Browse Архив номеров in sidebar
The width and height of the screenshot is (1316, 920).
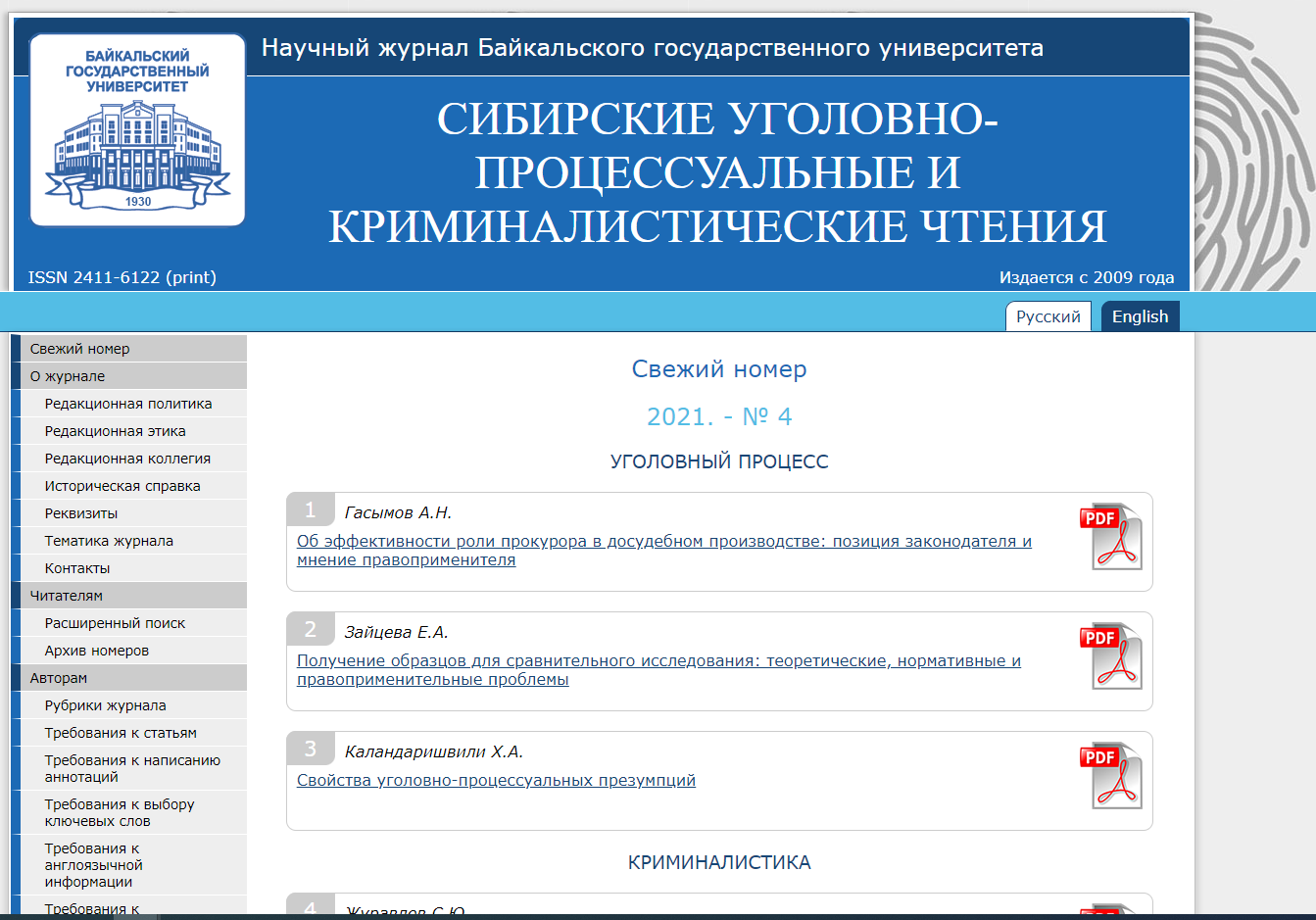pos(97,651)
